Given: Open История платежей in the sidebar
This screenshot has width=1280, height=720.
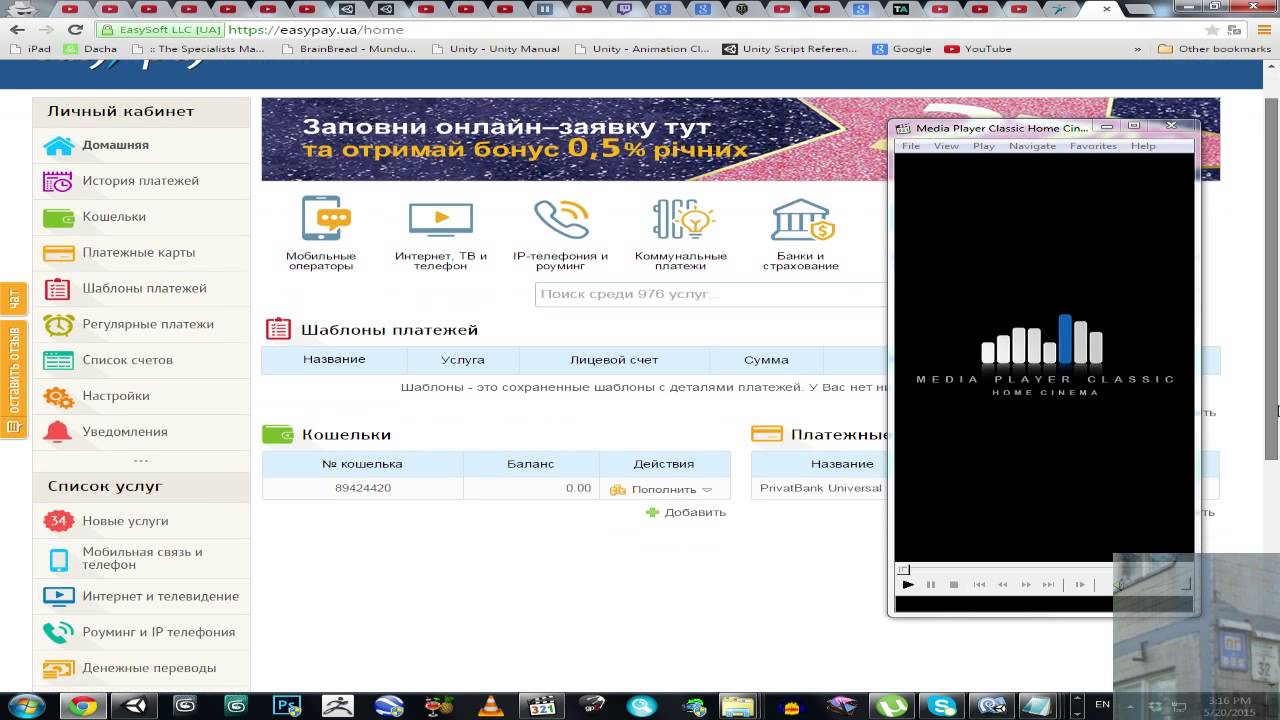Looking at the screenshot, I should pyautogui.click(x=141, y=181).
